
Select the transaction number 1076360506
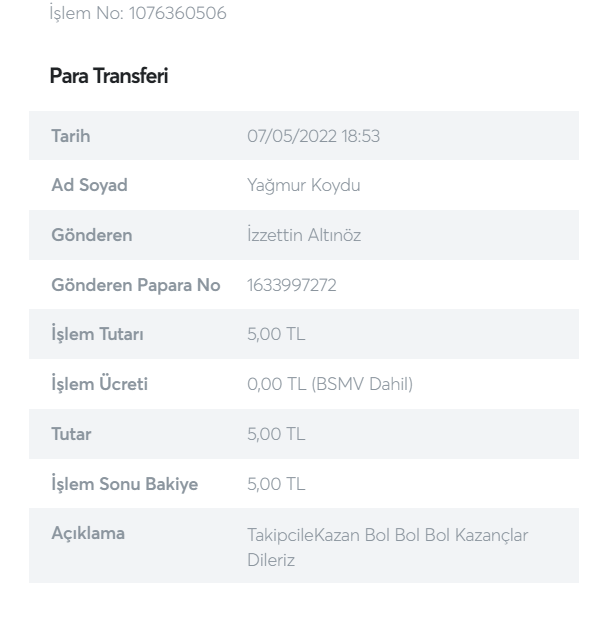click(x=178, y=13)
